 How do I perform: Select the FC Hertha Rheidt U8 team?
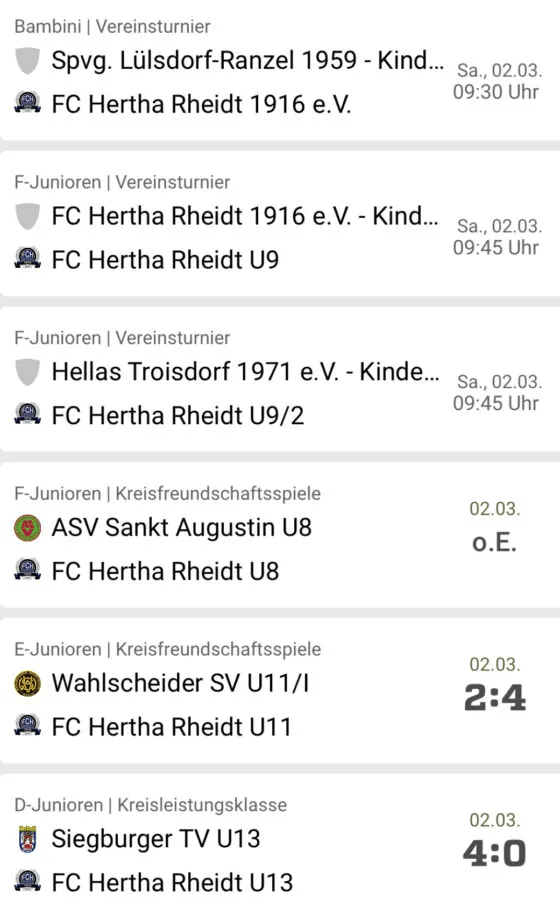pos(165,571)
